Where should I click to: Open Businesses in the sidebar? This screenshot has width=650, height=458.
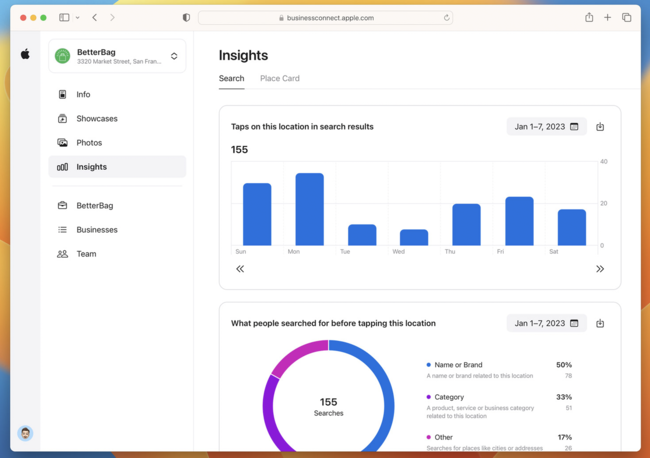tap(117, 230)
